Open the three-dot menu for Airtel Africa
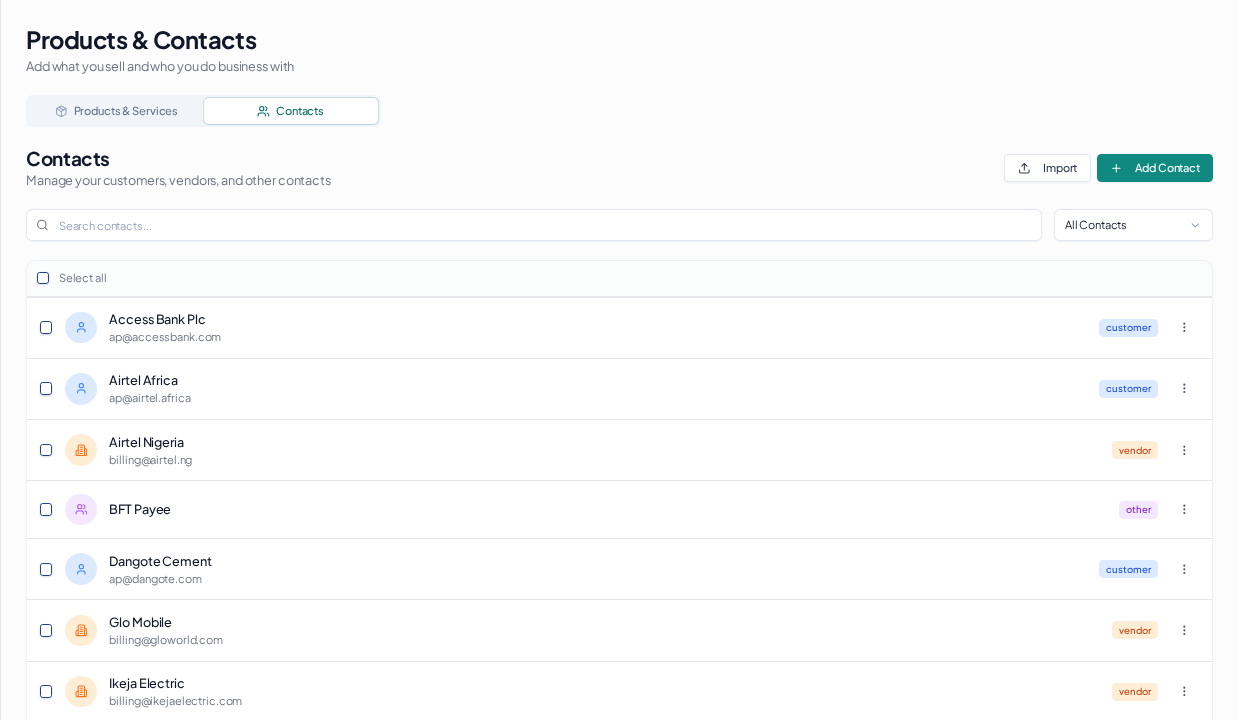 [x=1184, y=389]
